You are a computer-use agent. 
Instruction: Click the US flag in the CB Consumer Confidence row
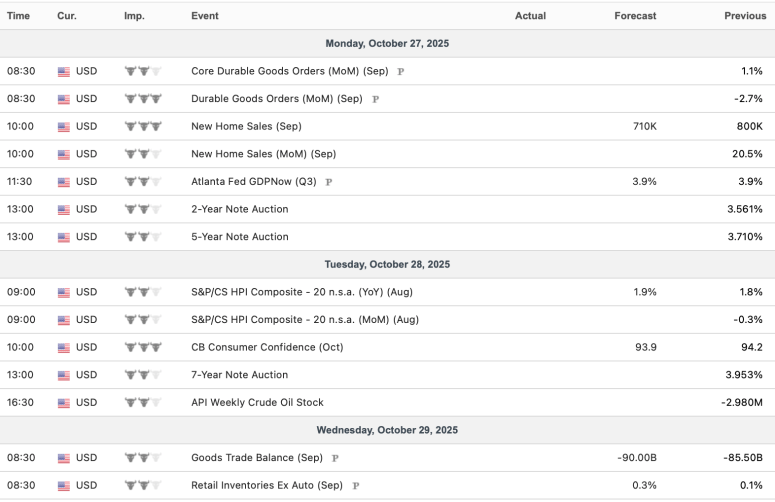point(64,348)
